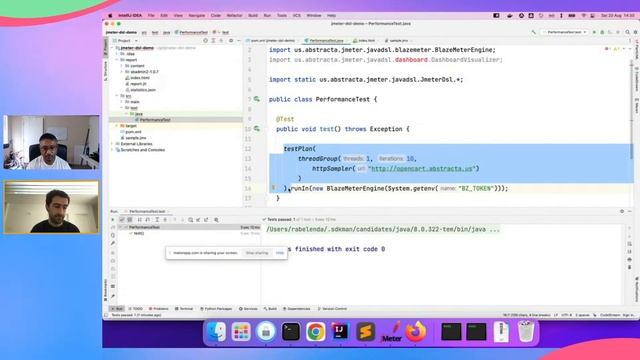The height and width of the screenshot is (360, 640).
Task: Open the Version Control tool window at the bottom
Action: tap(332, 309)
